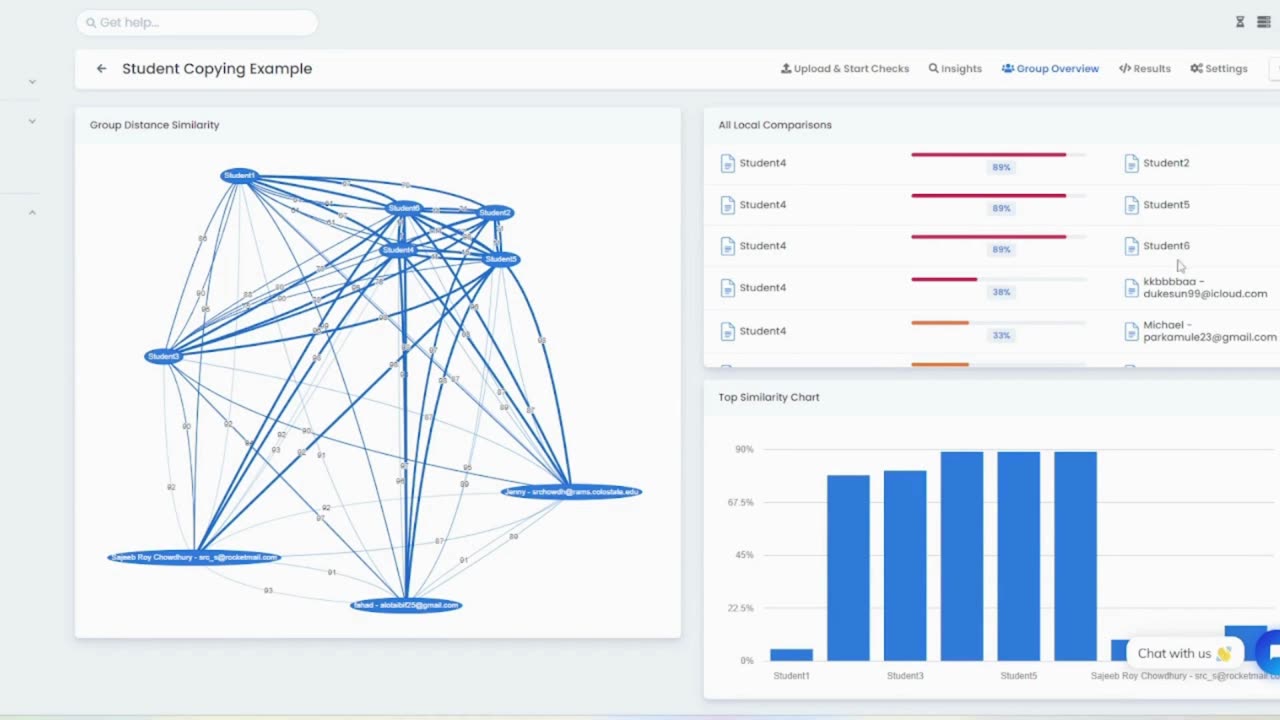
Task: Click Student4's file icon in the 33% comparison row
Action: tap(727, 331)
